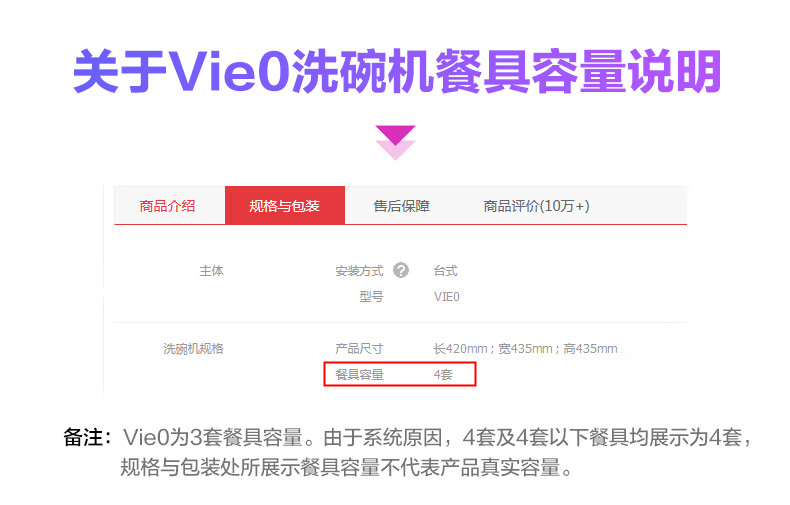Click the note line starting with 规格与包装处
This screenshot has width=790, height=505.
(x=347, y=467)
